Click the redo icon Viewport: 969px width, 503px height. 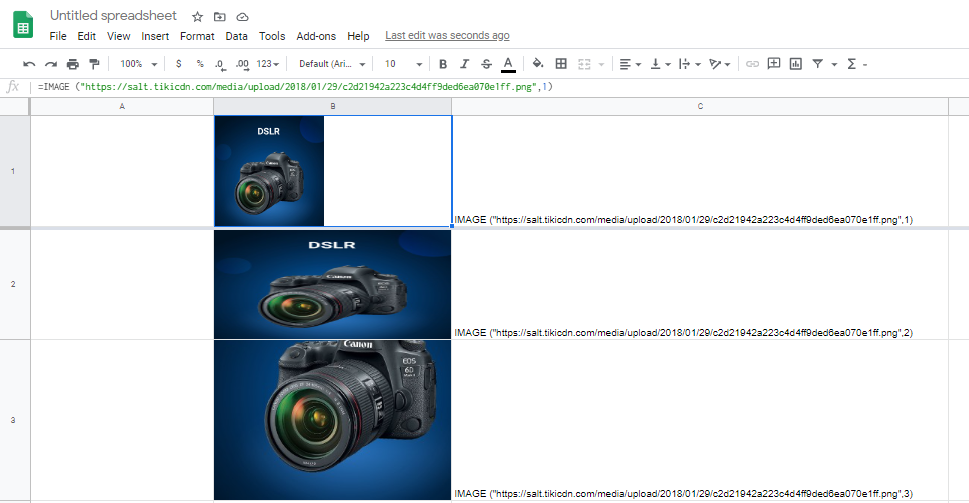tap(51, 64)
